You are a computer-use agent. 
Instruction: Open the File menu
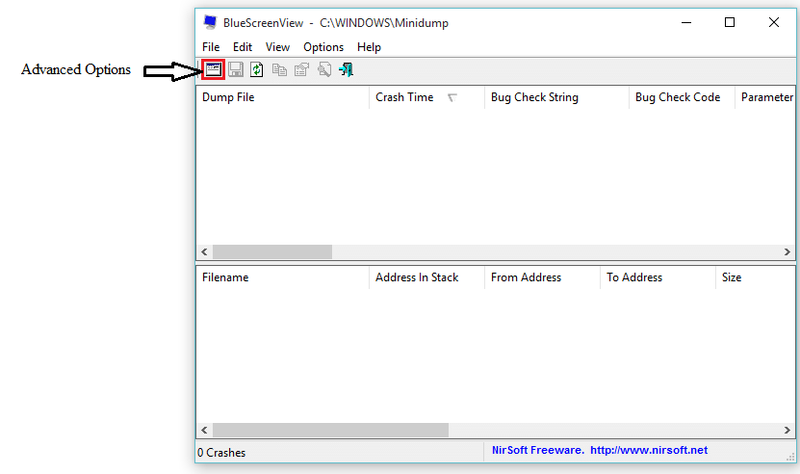211,47
